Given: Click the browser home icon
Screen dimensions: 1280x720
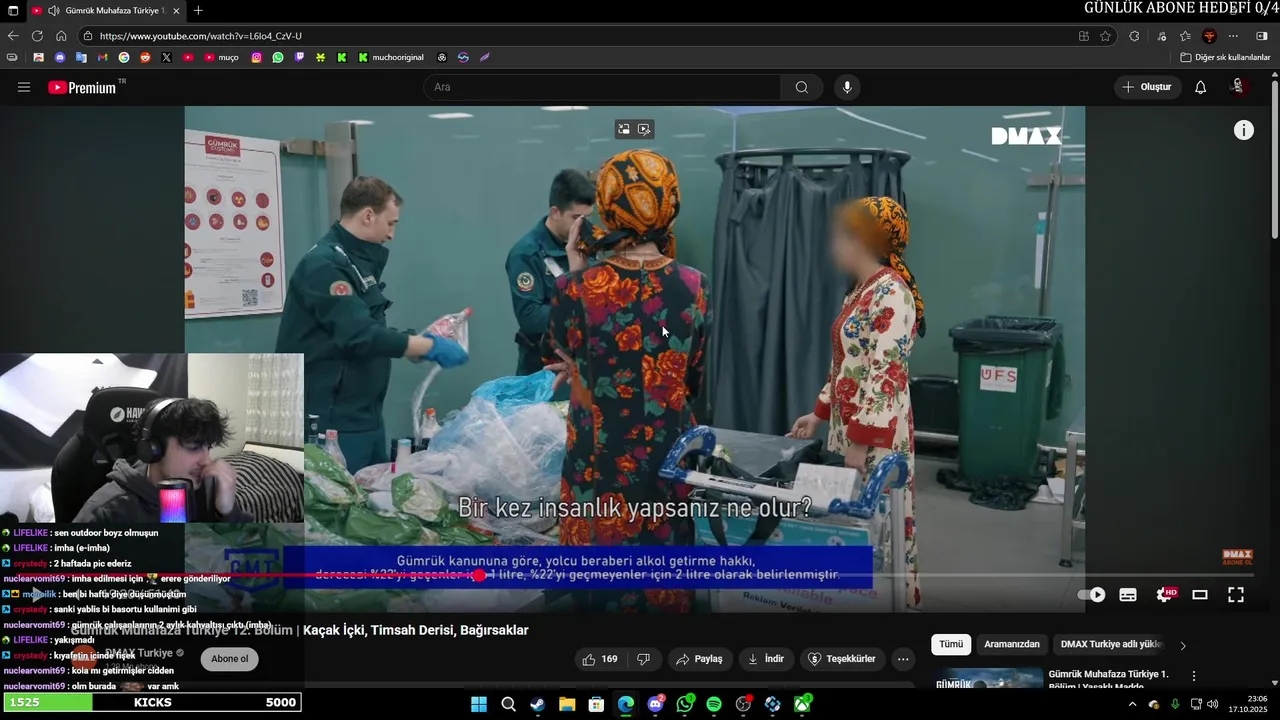Looking at the screenshot, I should pos(61,36).
